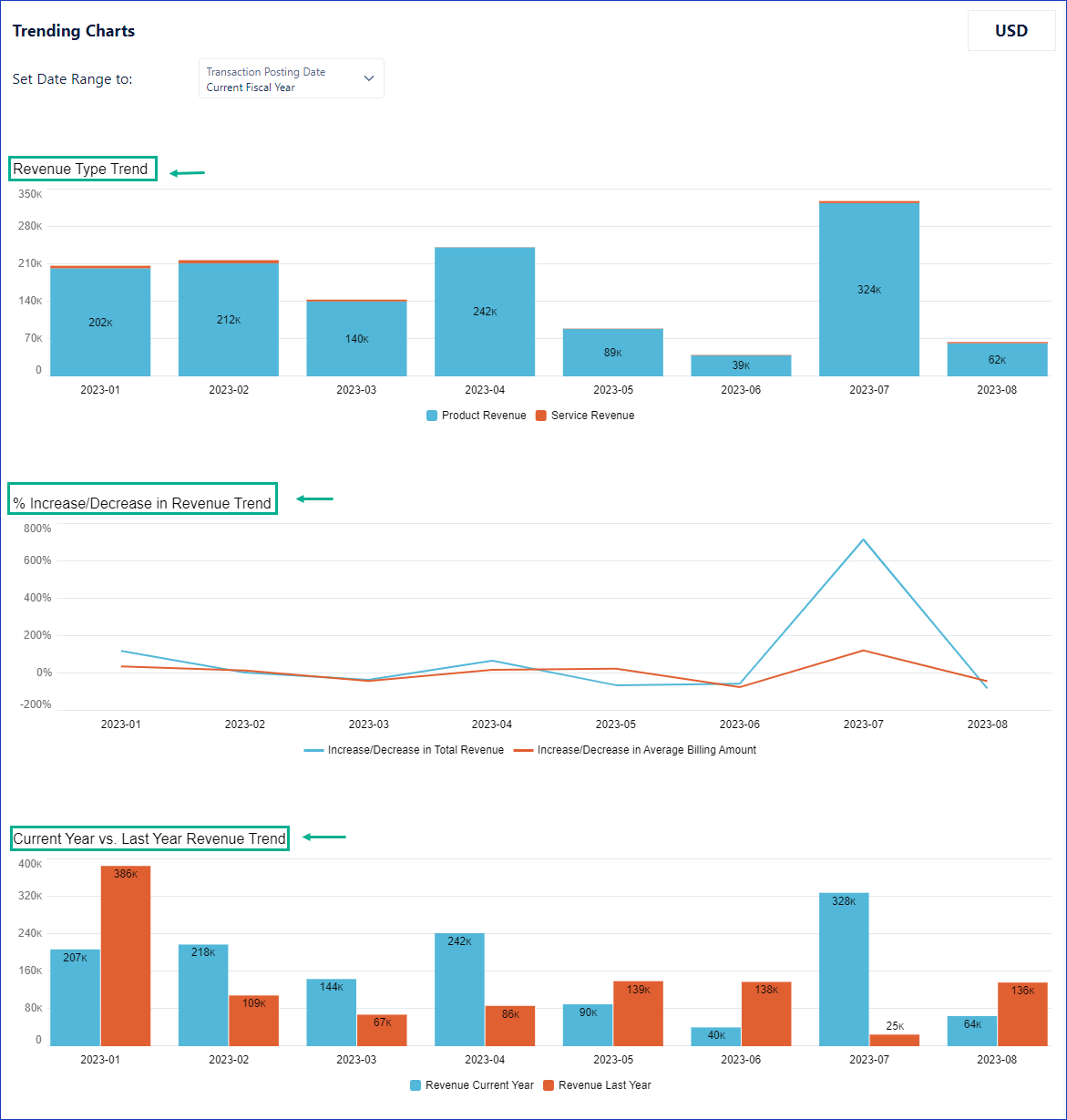Click 2023-04 label under Revenue Type Trend
The image size is (1067, 1120).
coord(485,390)
